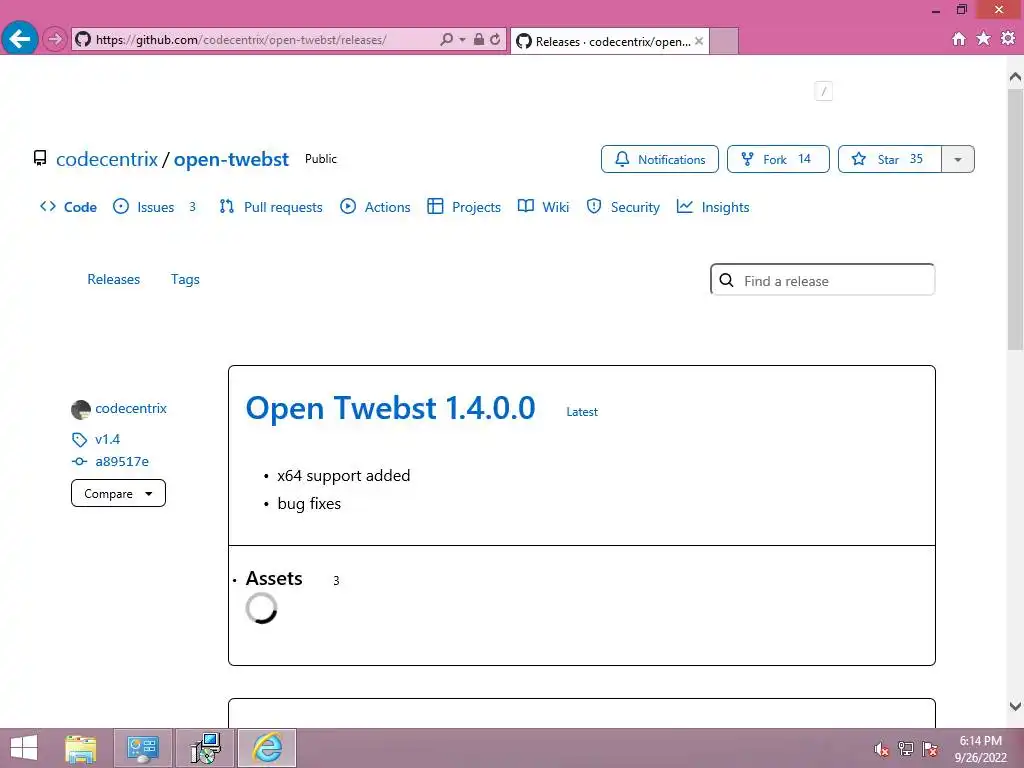Screen dimensions: 1024x768
Task: Click the Public visibility label
Action: click(x=321, y=159)
